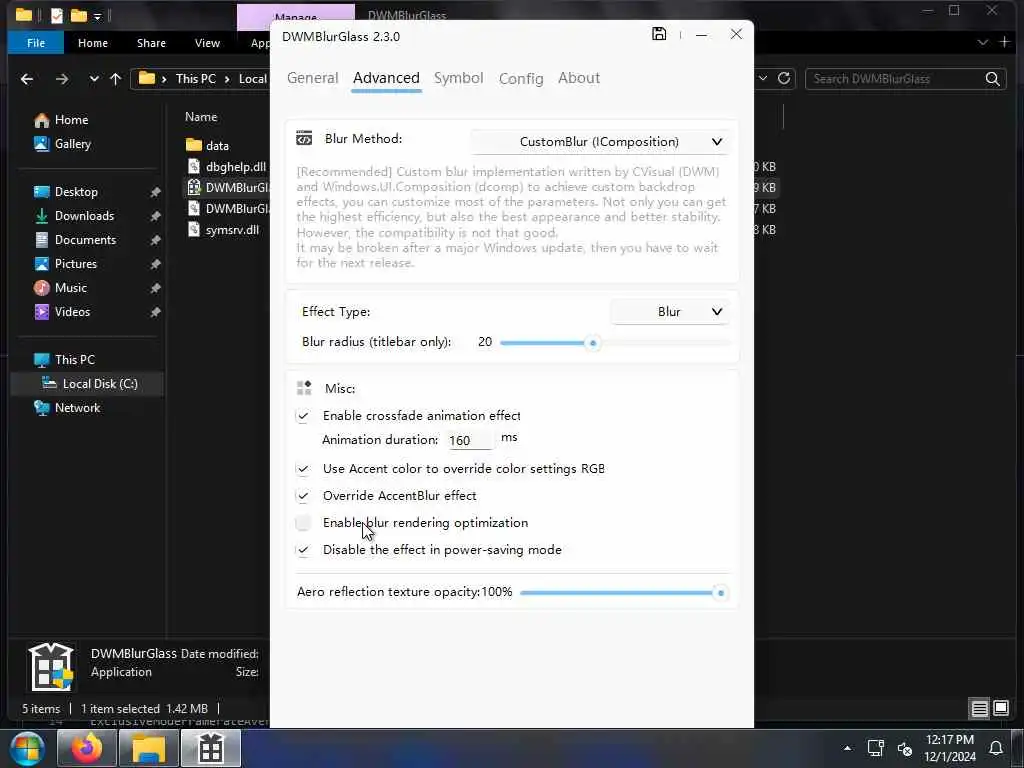The width and height of the screenshot is (1024, 768).
Task: Click the search magnifier icon
Action: click(993, 79)
